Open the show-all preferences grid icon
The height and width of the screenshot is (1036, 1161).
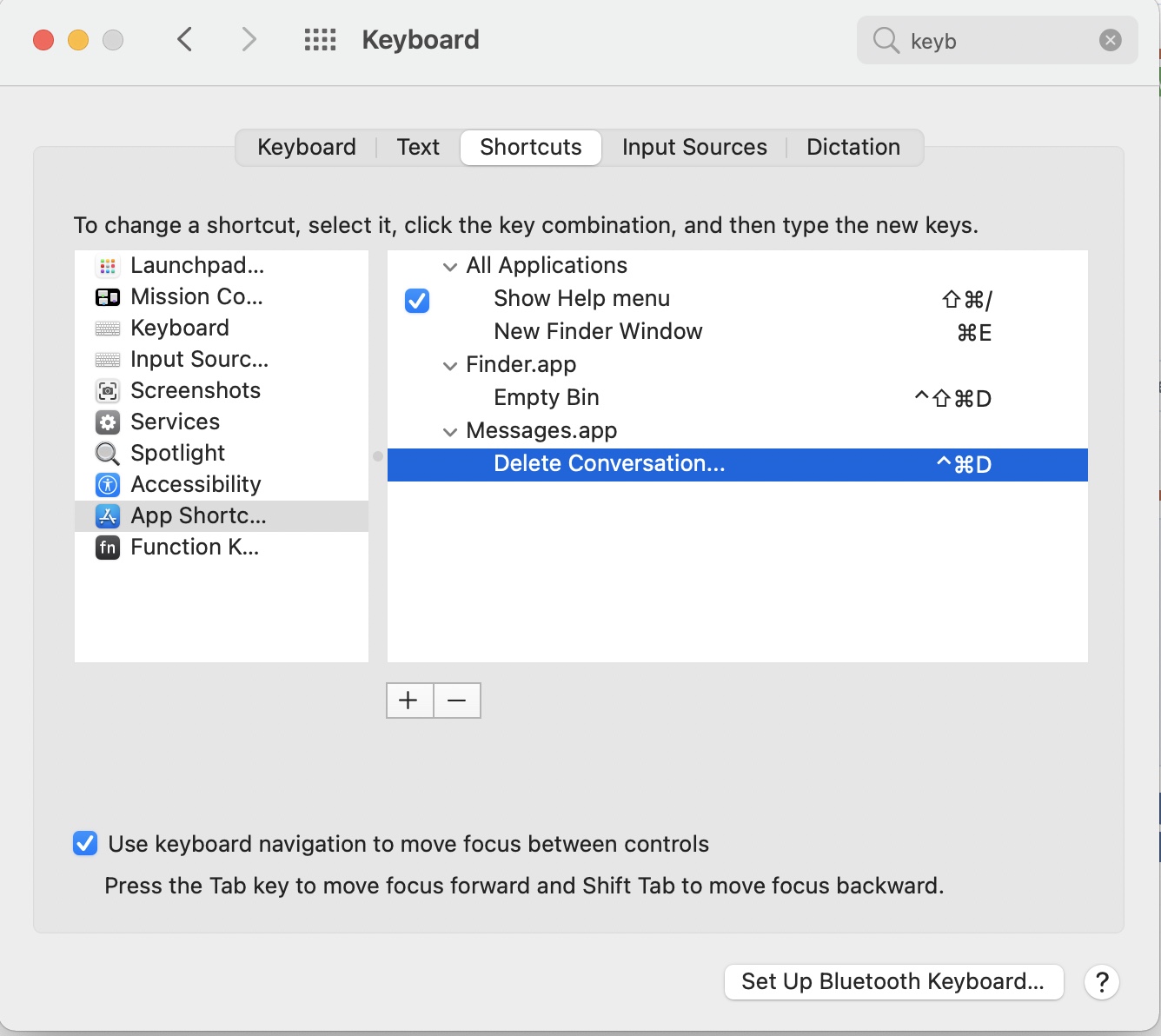click(x=320, y=40)
